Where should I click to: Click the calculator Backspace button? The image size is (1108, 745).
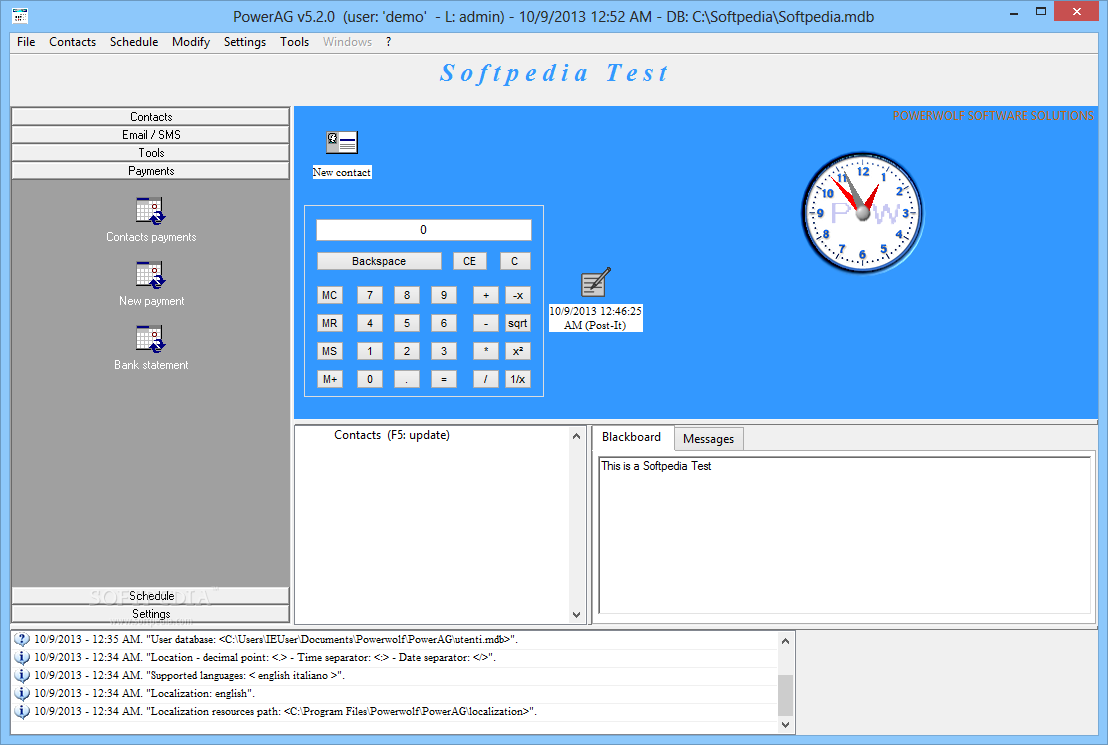pyautogui.click(x=379, y=261)
